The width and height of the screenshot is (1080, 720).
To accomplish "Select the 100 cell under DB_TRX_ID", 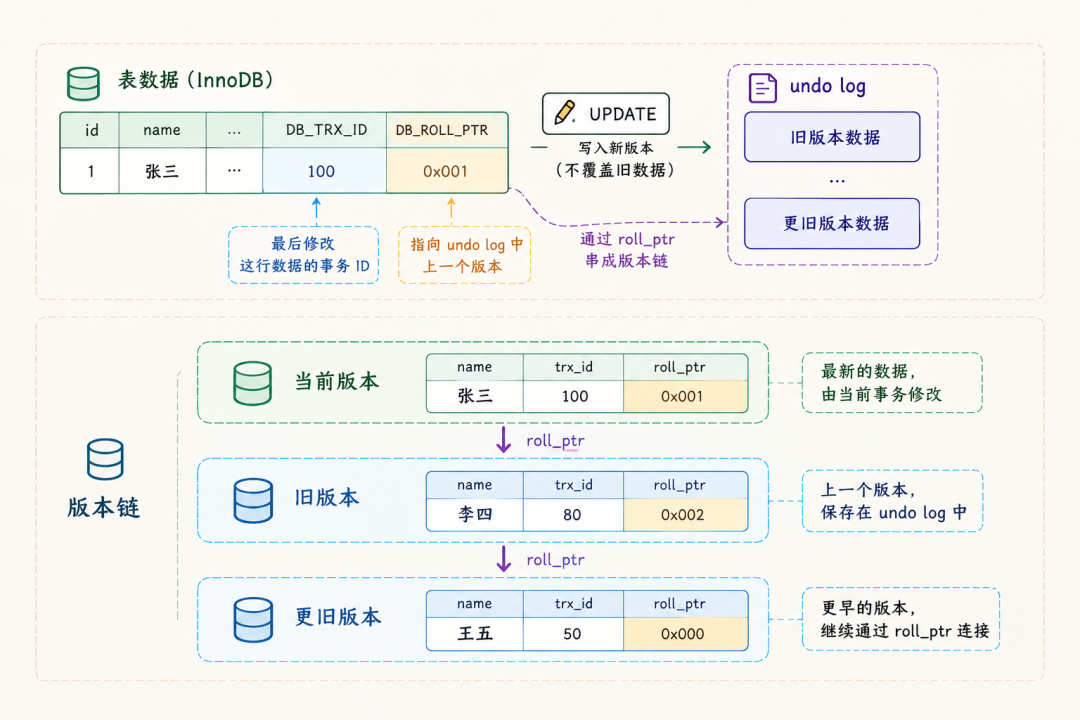I will tap(324, 170).
